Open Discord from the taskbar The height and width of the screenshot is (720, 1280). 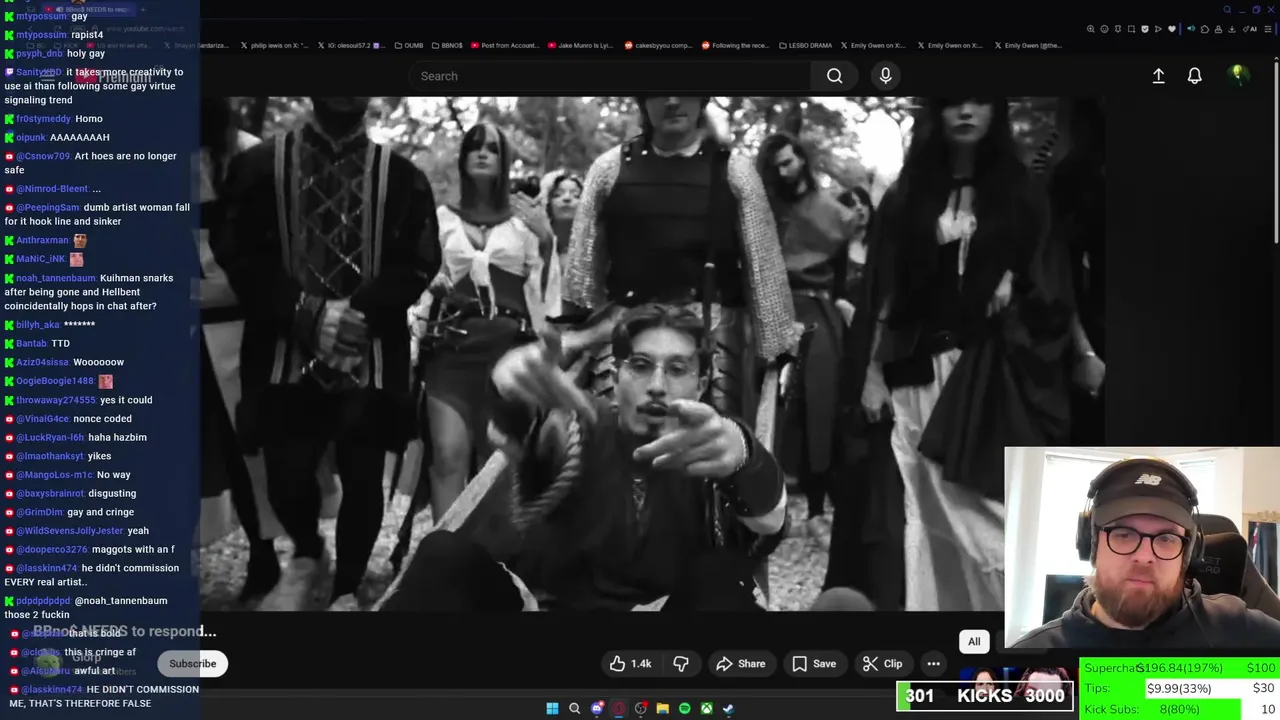click(x=597, y=708)
